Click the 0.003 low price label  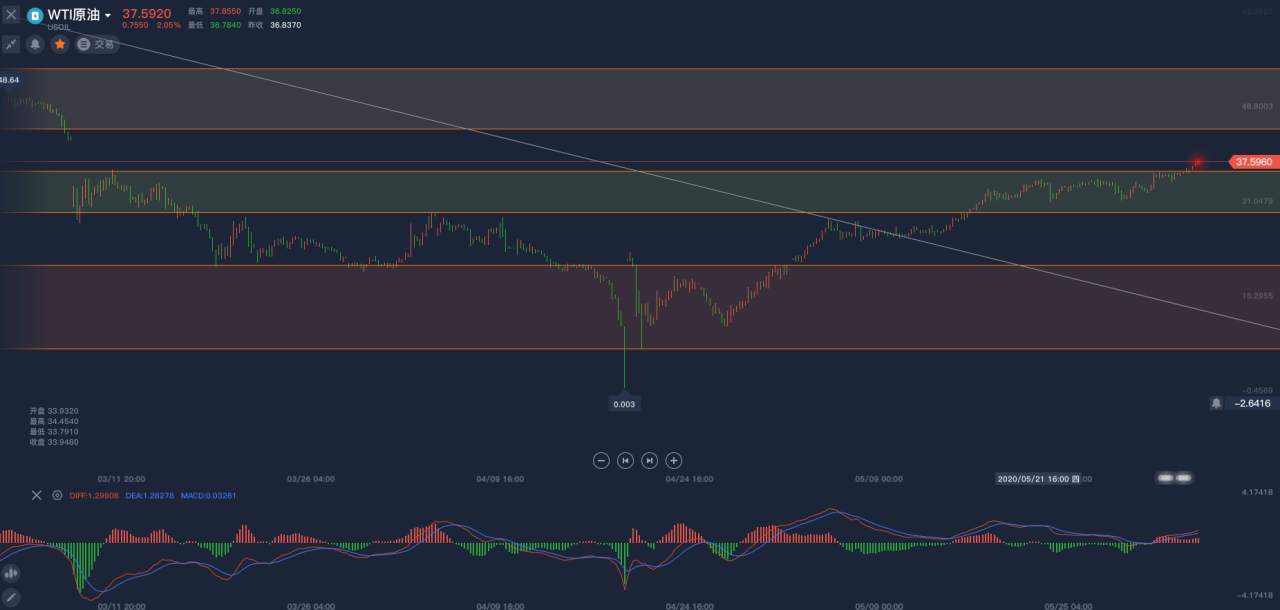coord(625,404)
